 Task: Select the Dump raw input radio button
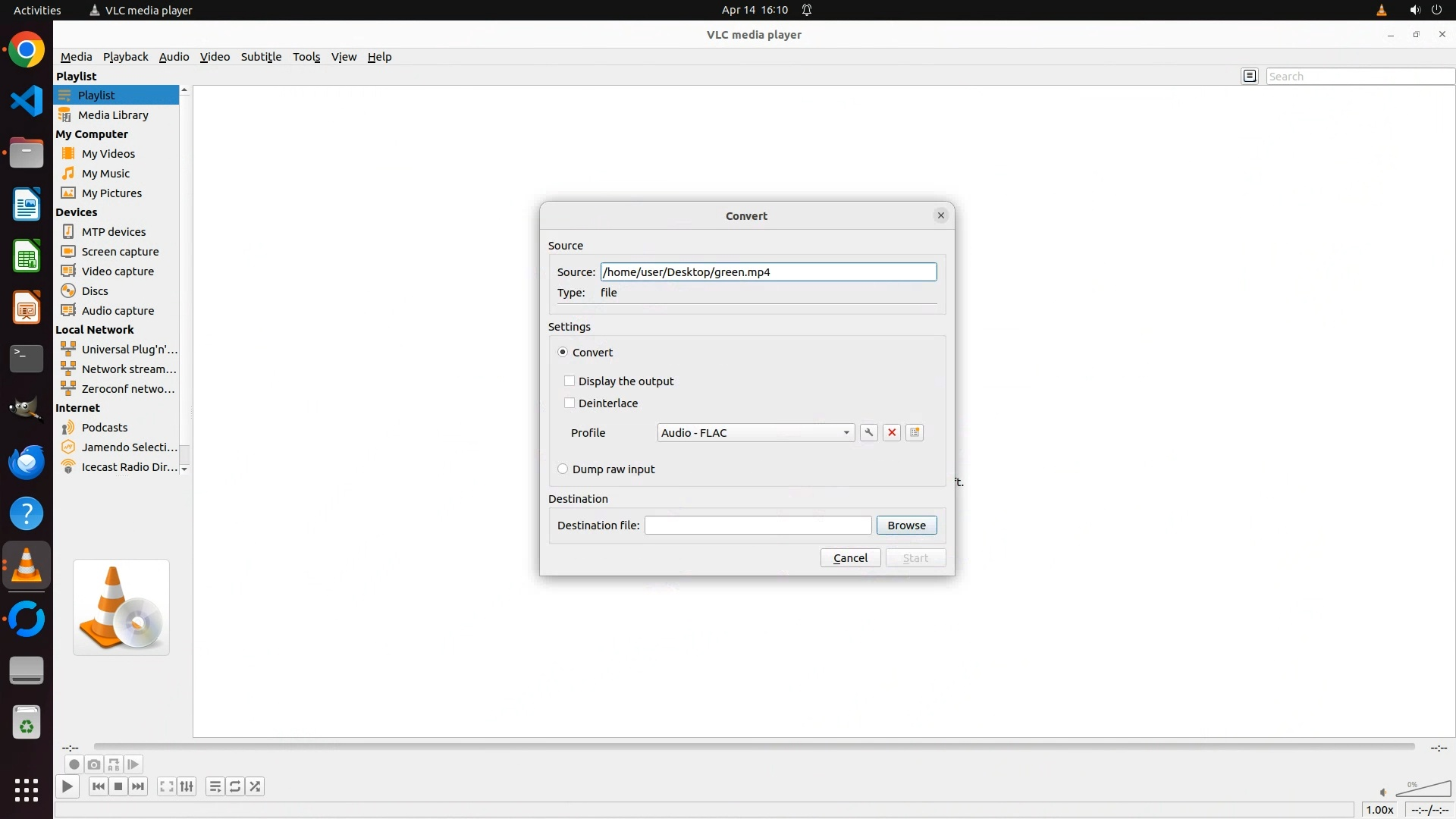563,469
